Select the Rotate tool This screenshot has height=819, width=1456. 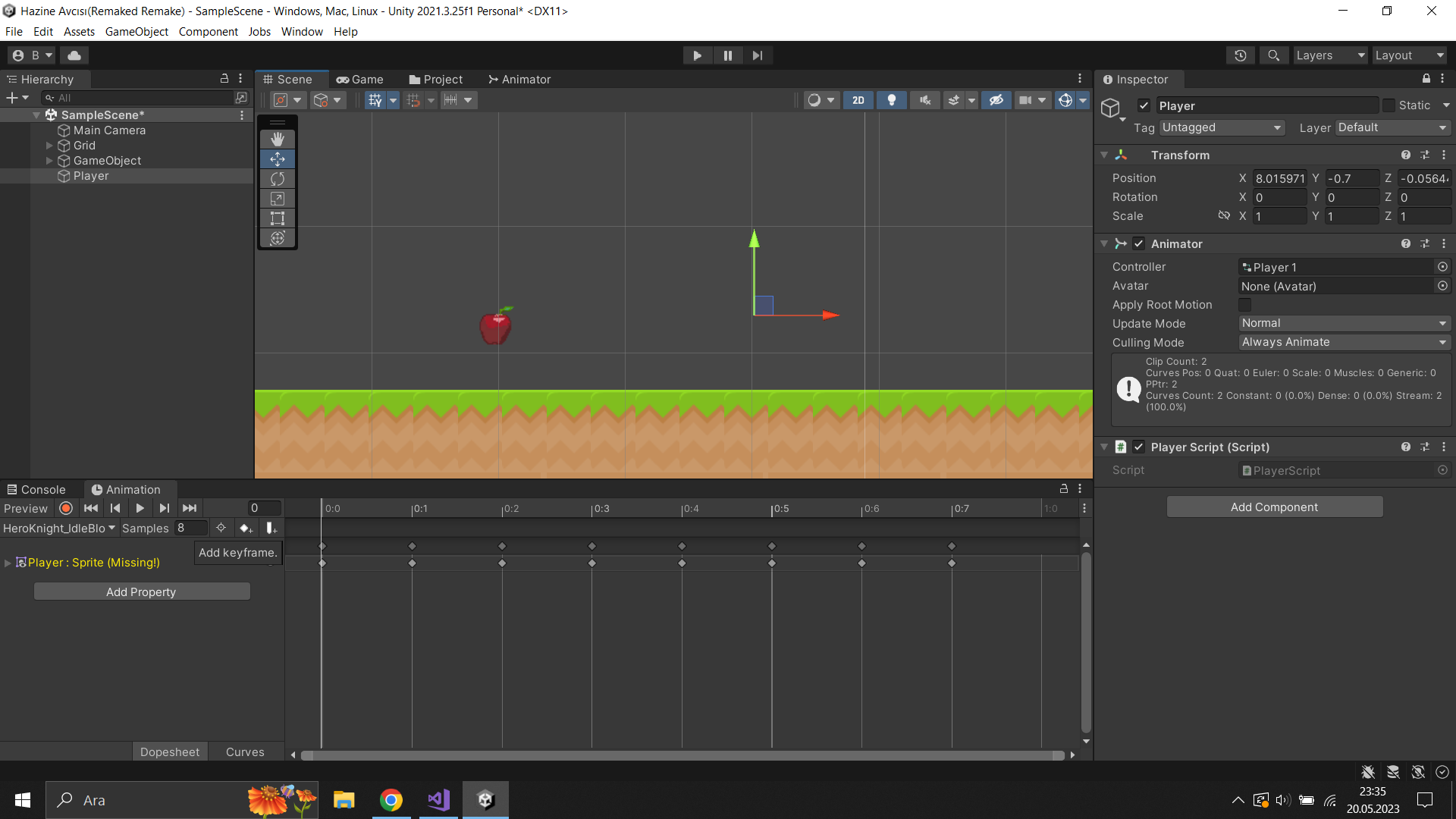(x=278, y=179)
